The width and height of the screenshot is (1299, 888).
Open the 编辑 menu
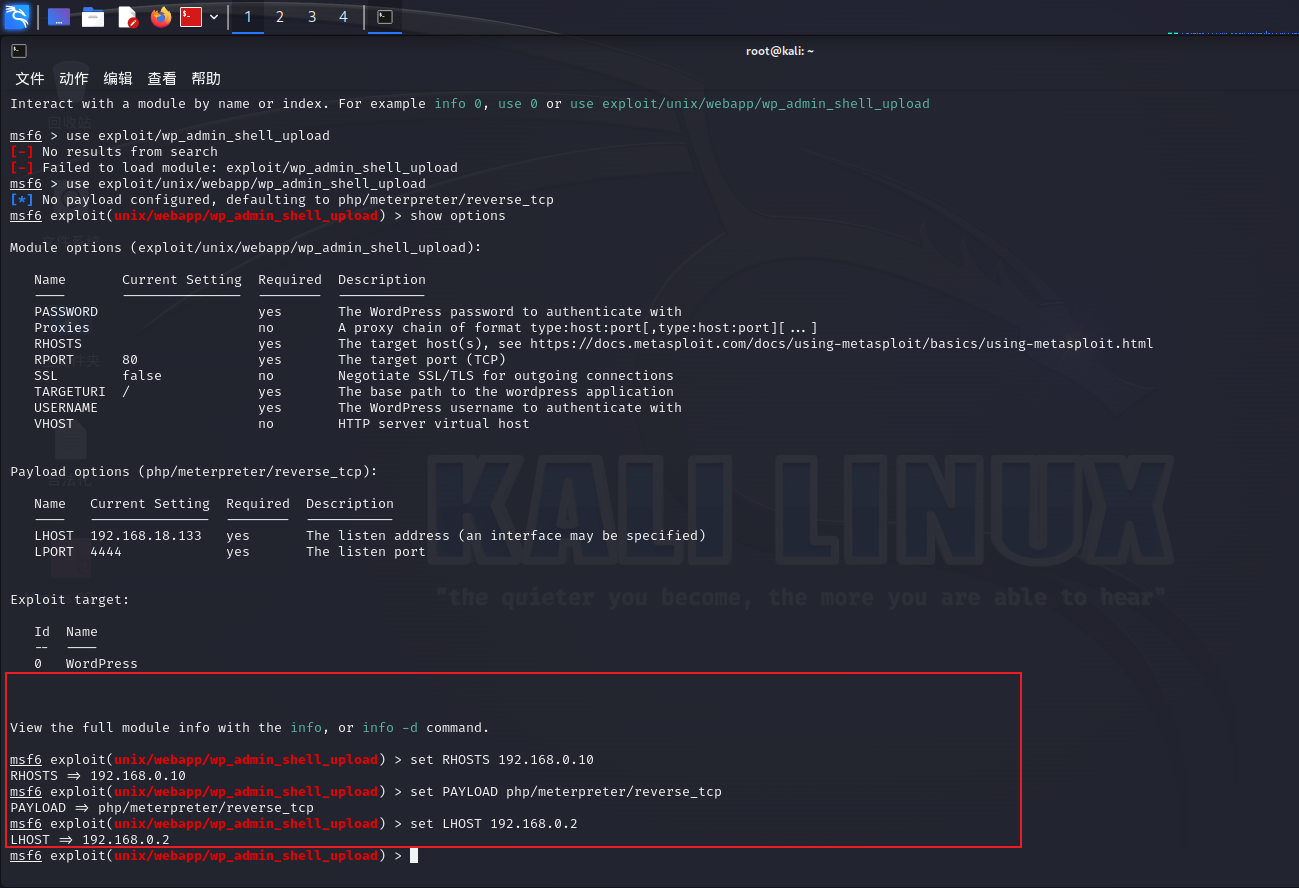118,79
